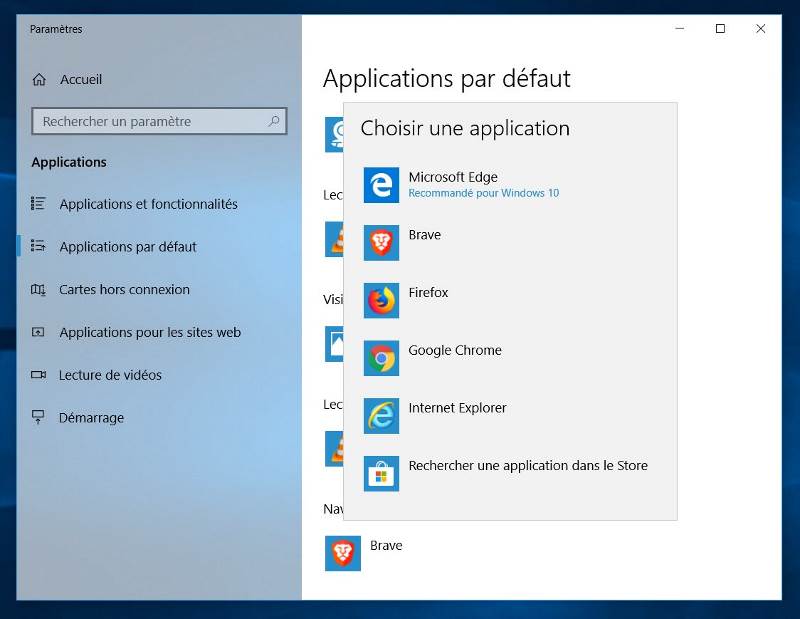The height and width of the screenshot is (619, 800).
Task: Open Applications pour les sites web
Action: pos(159,332)
